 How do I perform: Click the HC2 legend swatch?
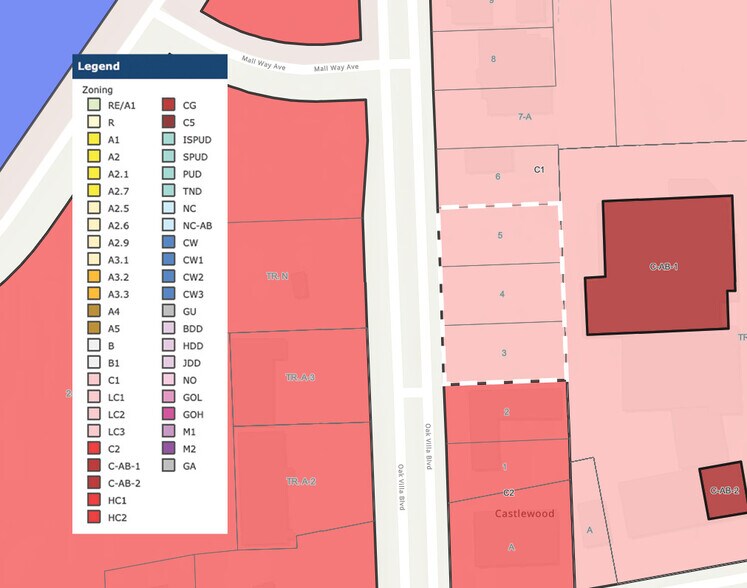(94, 517)
